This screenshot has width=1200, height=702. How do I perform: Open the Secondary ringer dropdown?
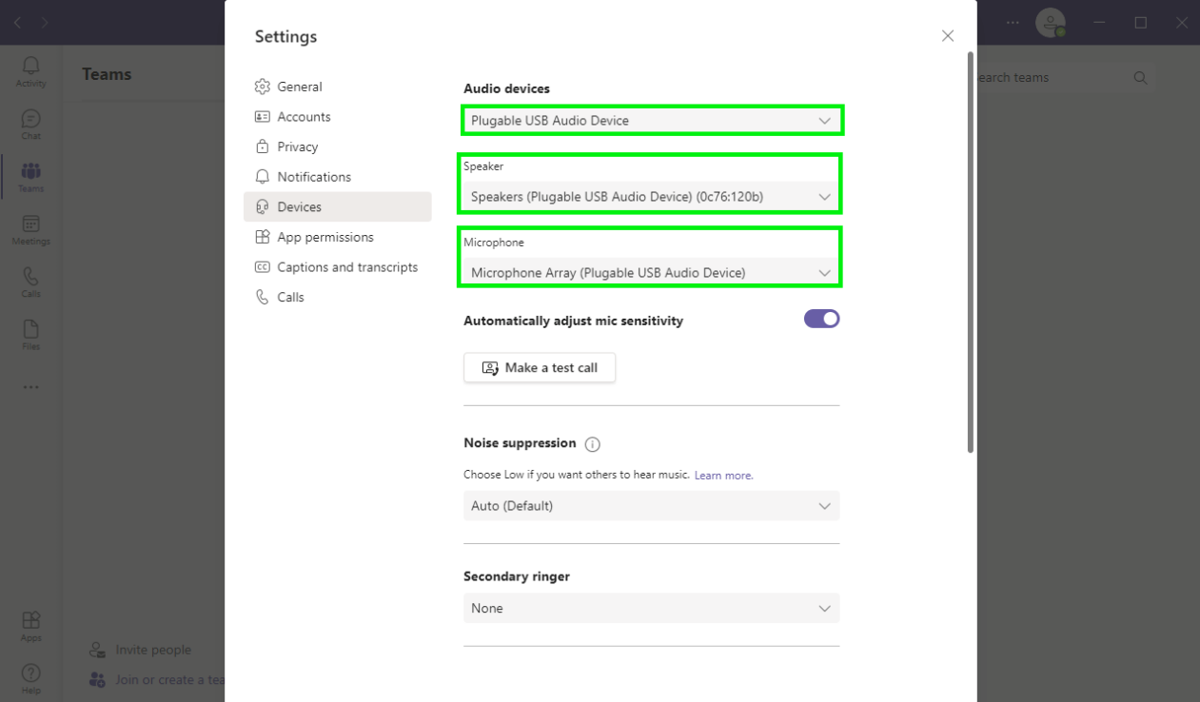point(651,608)
